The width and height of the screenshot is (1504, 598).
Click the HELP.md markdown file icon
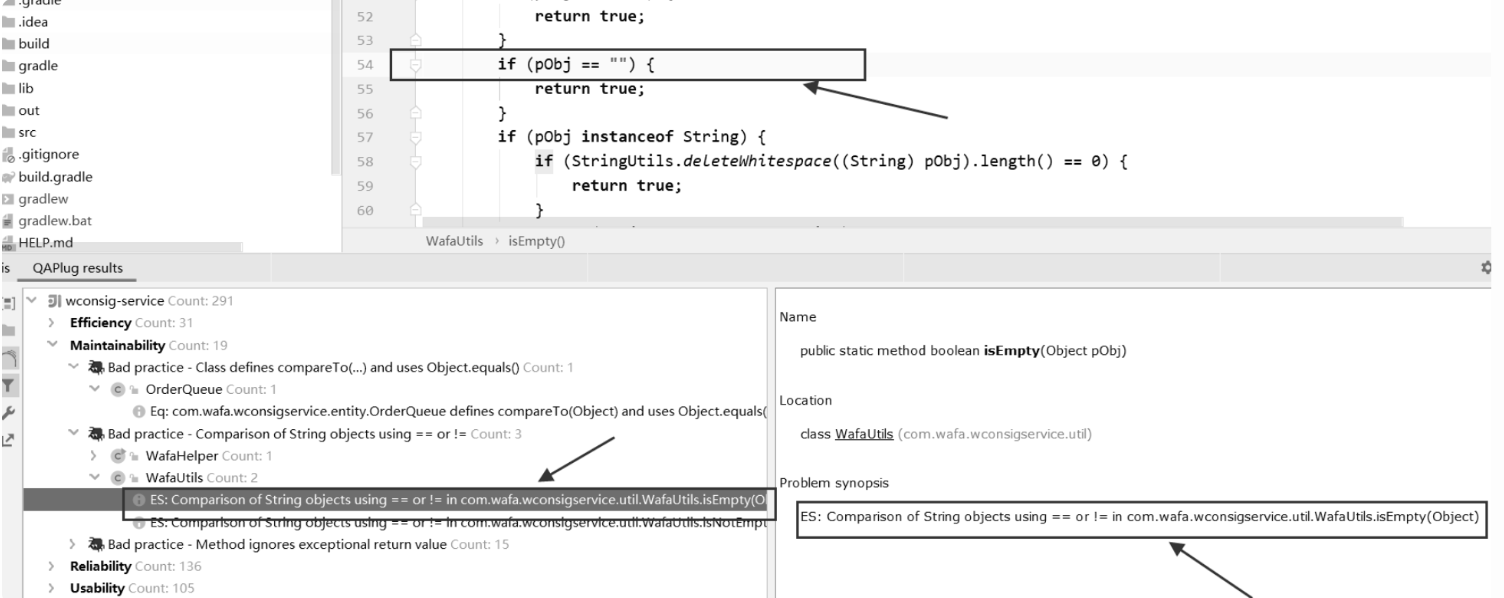coord(9,243)
